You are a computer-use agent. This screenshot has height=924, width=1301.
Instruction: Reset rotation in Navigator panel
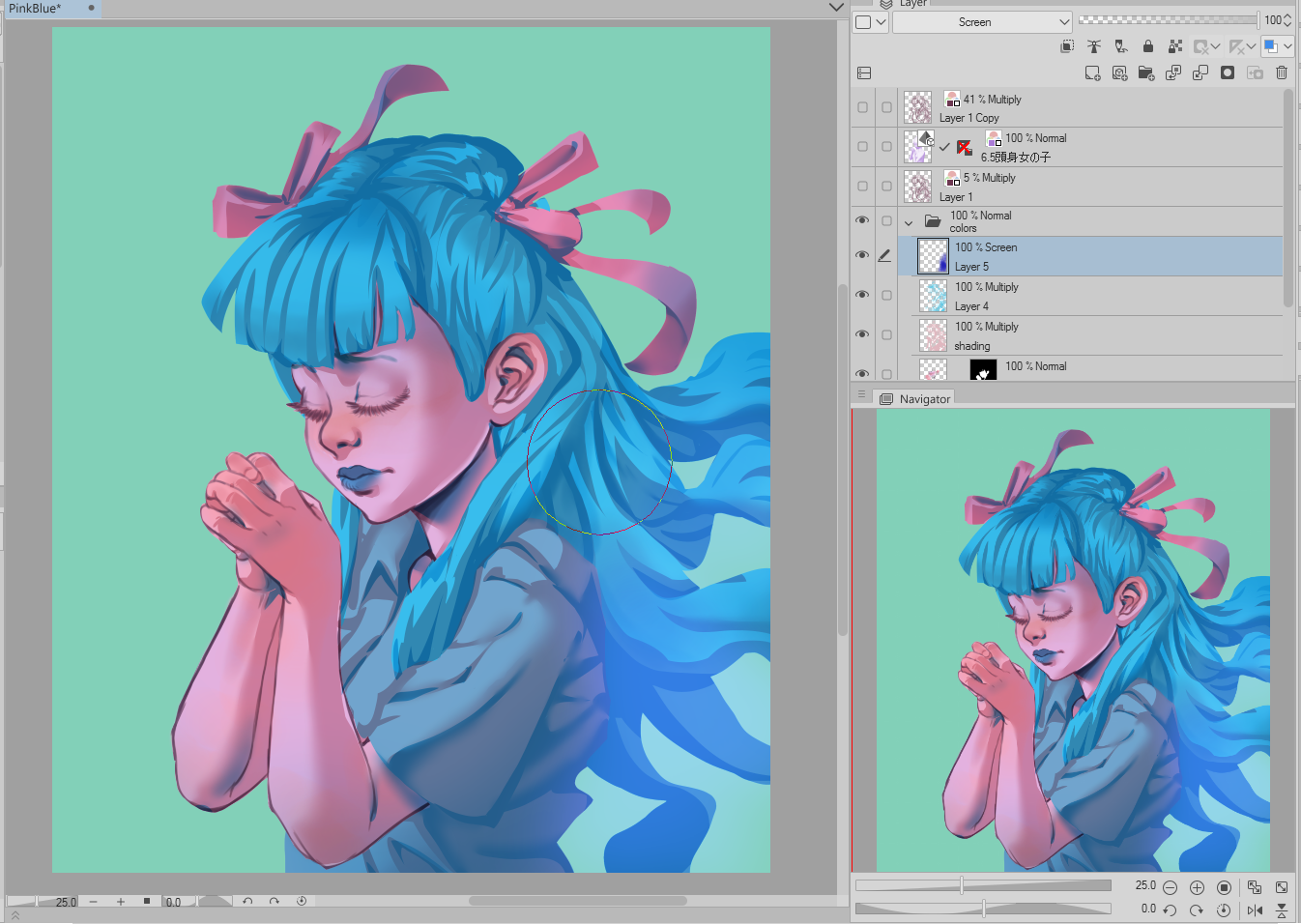tap(1224, 910)
